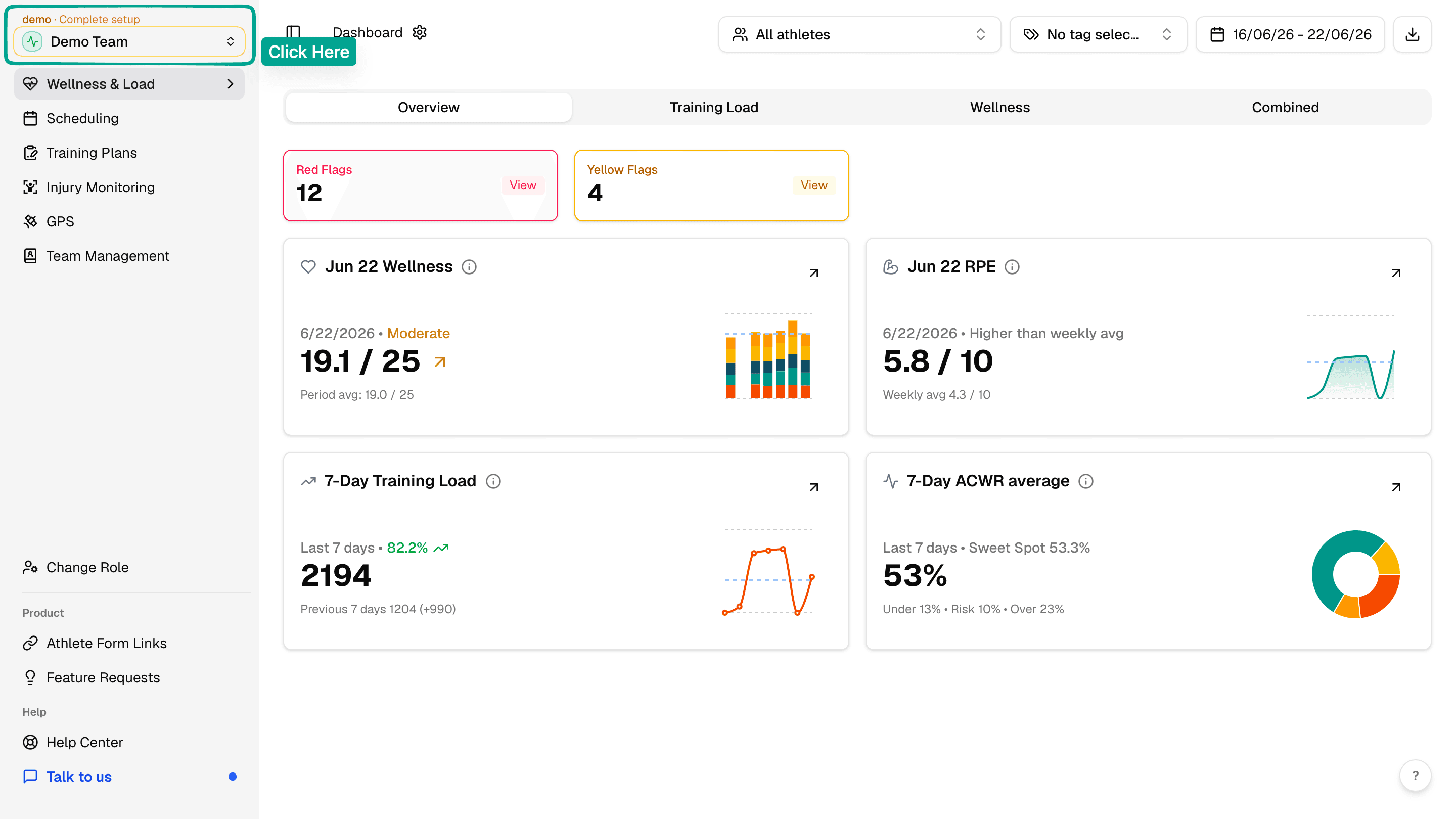Click the 53% ACWR value
Screen dimensions: 1456x819
tap(915, 575)
